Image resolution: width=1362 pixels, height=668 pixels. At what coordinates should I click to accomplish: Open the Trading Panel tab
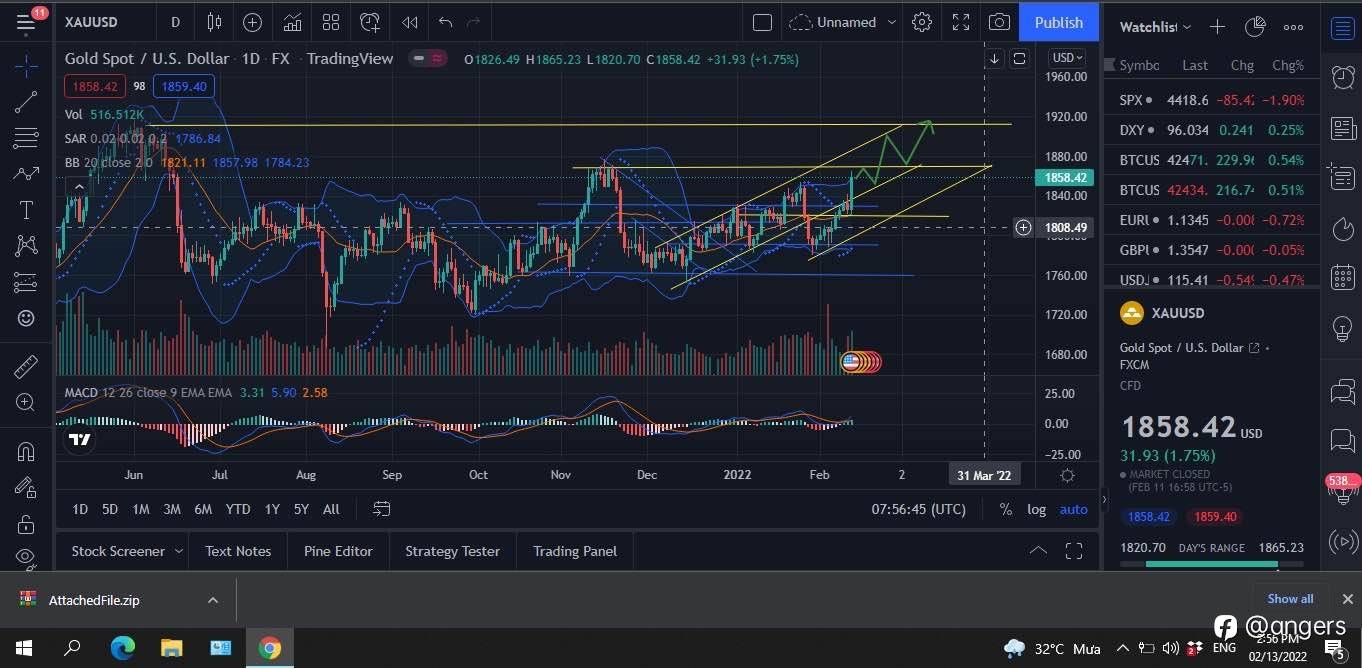(x=575, y=551)
